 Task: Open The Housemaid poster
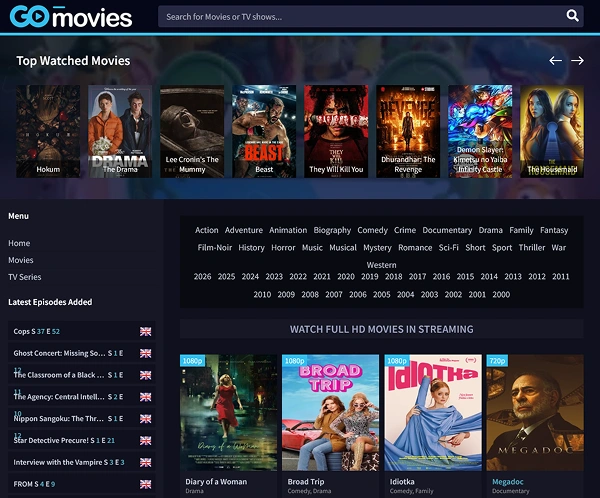point(552,131)
